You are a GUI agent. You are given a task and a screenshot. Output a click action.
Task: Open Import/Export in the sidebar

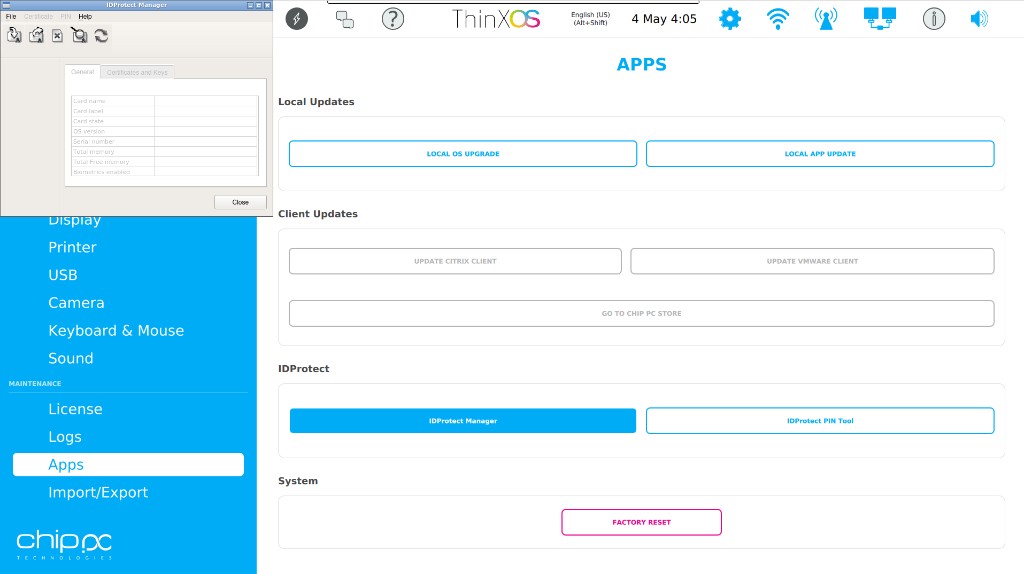pos(98,492)
